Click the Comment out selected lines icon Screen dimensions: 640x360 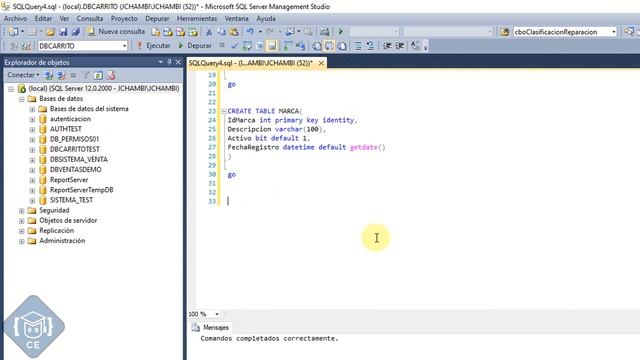[358, 46]
